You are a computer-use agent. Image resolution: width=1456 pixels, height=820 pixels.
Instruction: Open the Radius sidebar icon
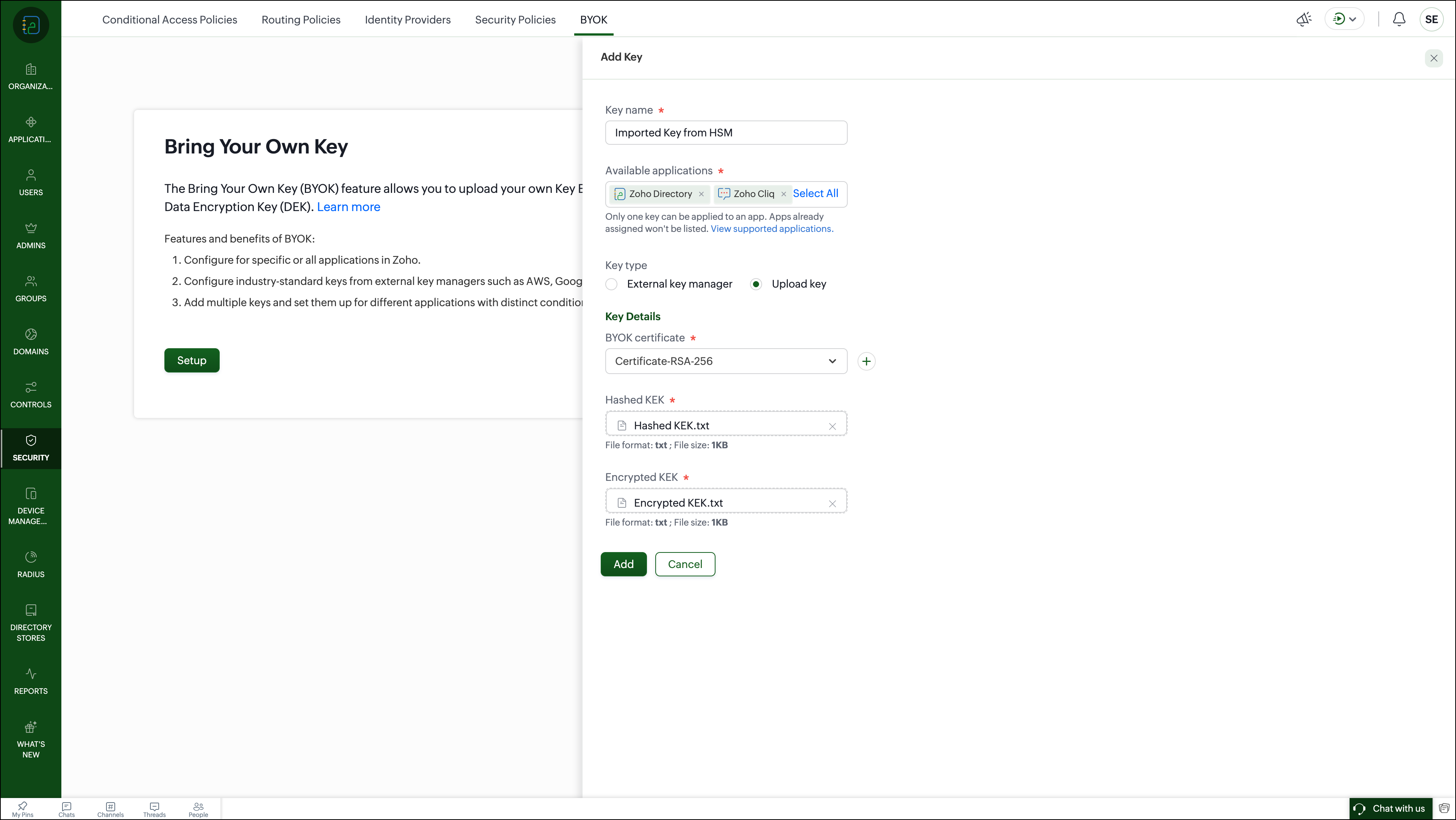[x=31, y=564]
